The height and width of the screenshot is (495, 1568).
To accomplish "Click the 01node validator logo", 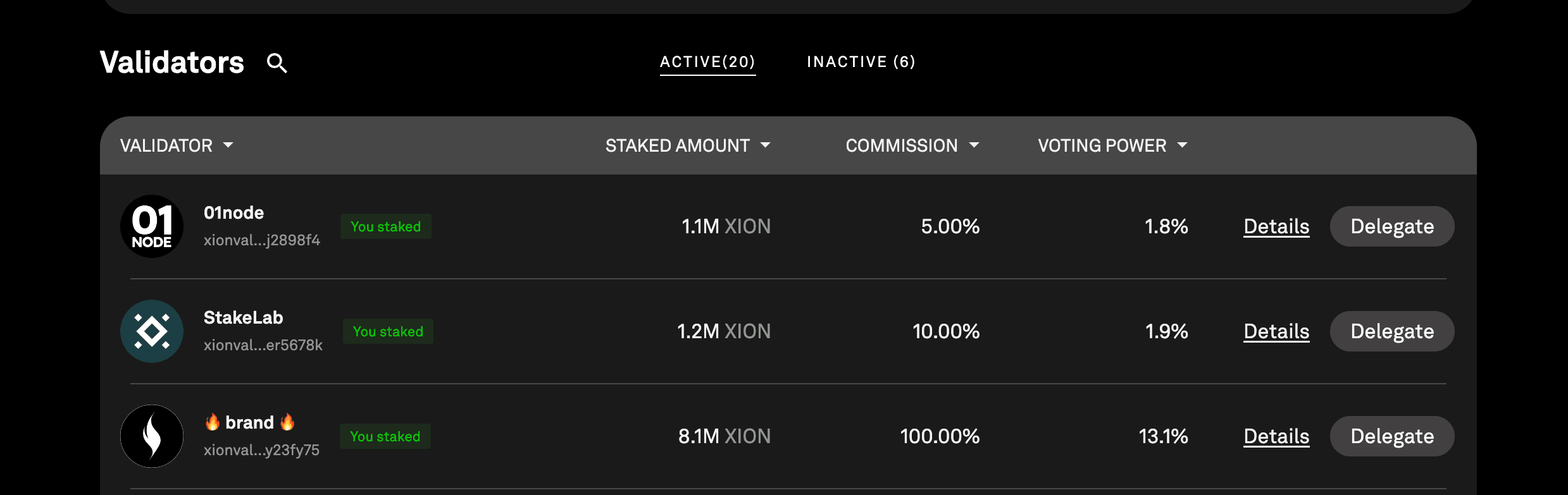I will pos(152,226).
